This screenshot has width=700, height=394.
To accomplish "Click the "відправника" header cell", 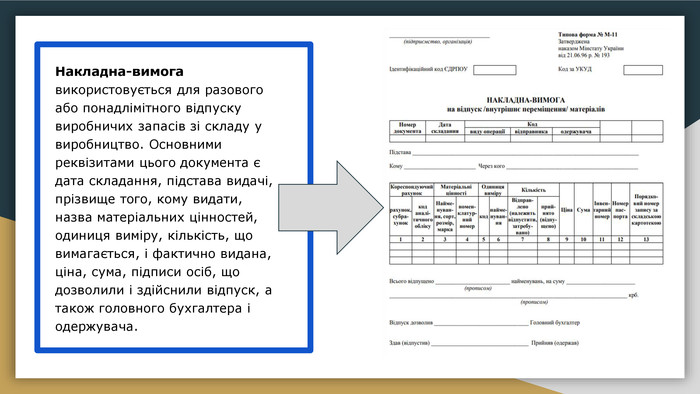I will pos(531,131).
